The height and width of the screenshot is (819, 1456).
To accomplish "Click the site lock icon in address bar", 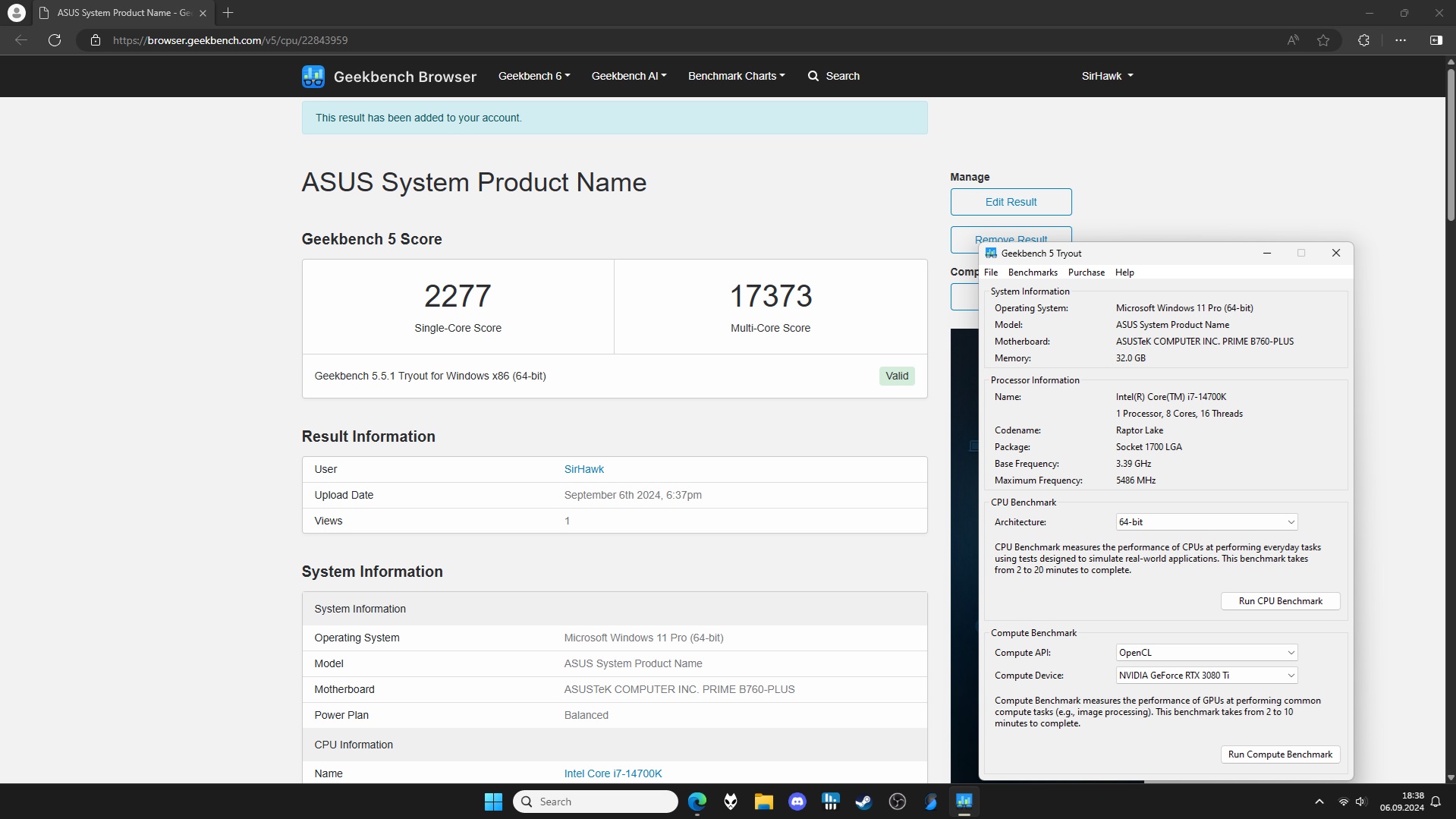I will [96, 40].
